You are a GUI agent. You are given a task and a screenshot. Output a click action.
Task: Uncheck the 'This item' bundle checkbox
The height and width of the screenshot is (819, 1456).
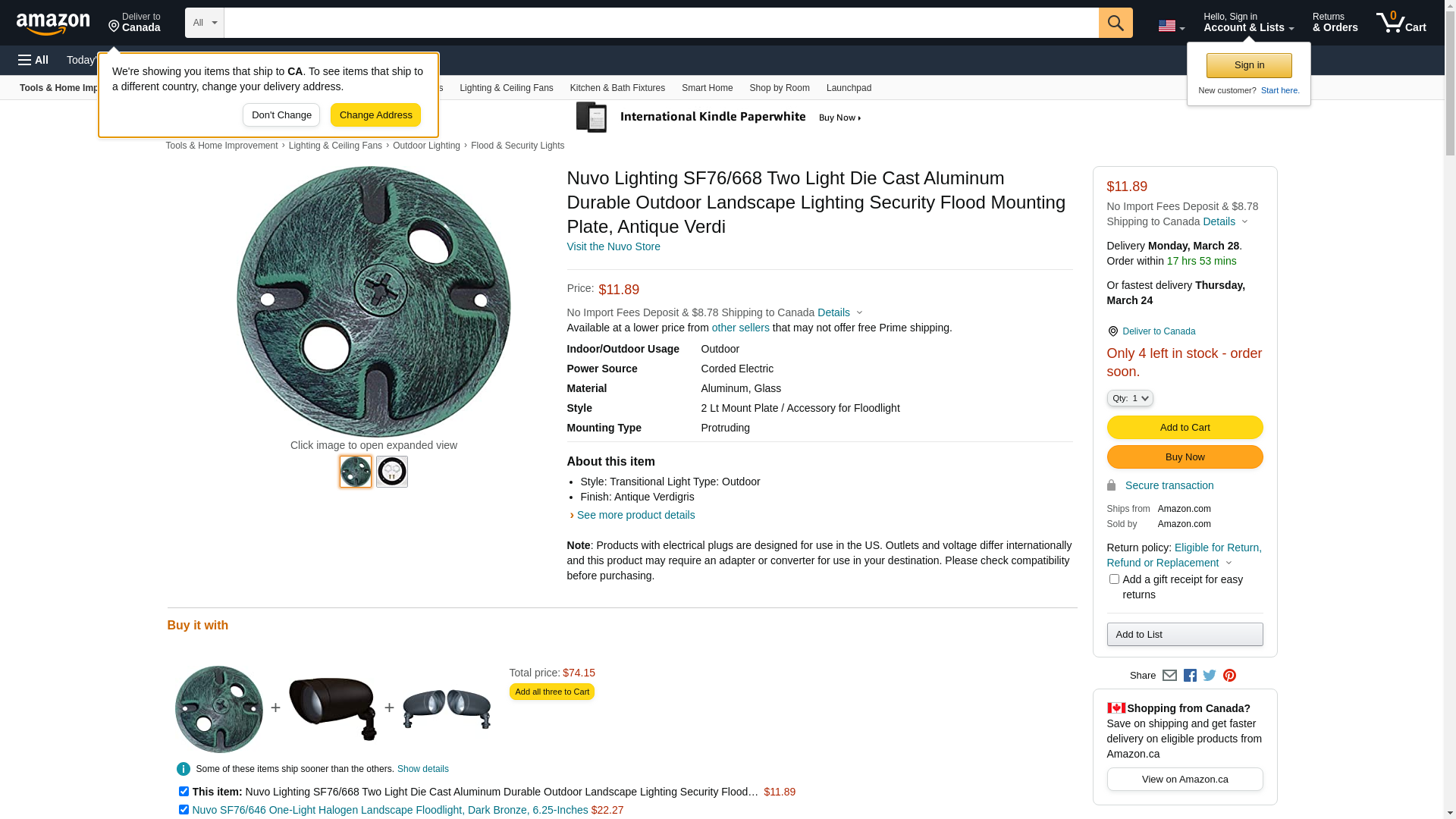[184, 791]
